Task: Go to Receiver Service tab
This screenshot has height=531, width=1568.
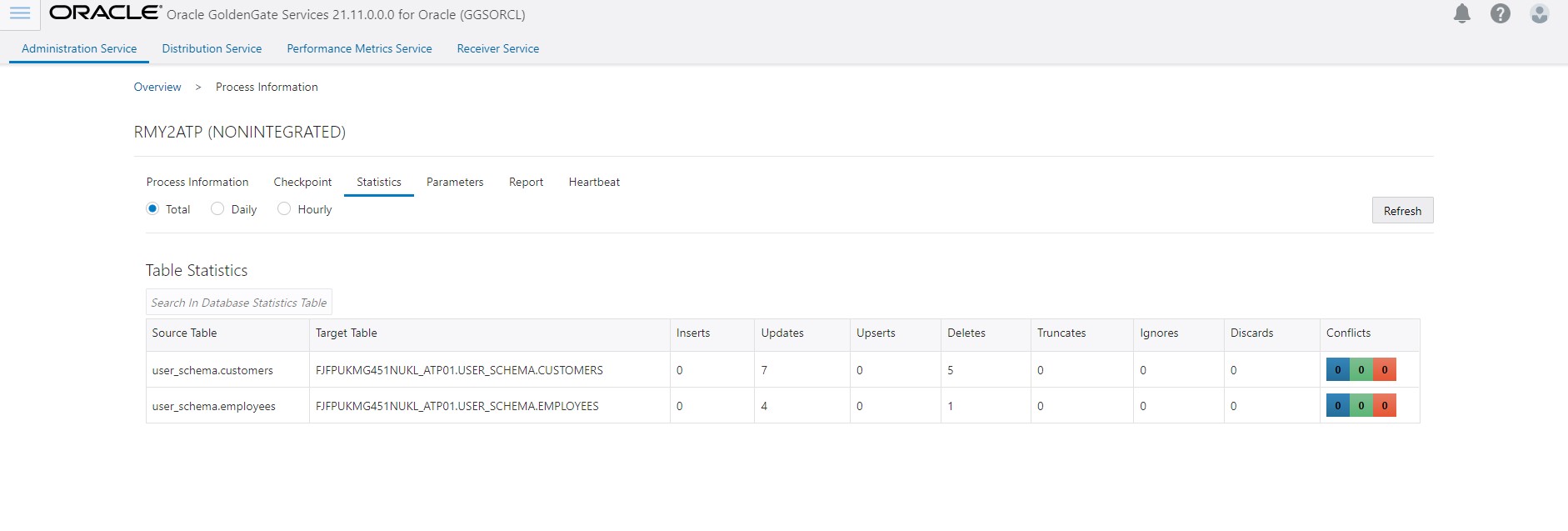Action: [497, 48]
